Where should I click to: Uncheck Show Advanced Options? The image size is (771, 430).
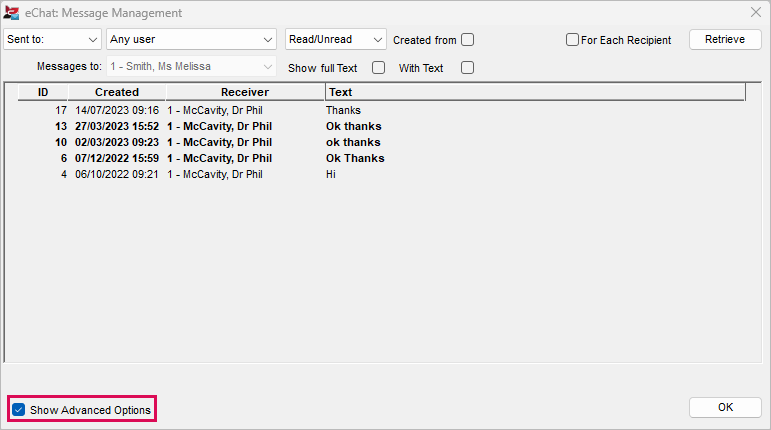tap(19, 410)
